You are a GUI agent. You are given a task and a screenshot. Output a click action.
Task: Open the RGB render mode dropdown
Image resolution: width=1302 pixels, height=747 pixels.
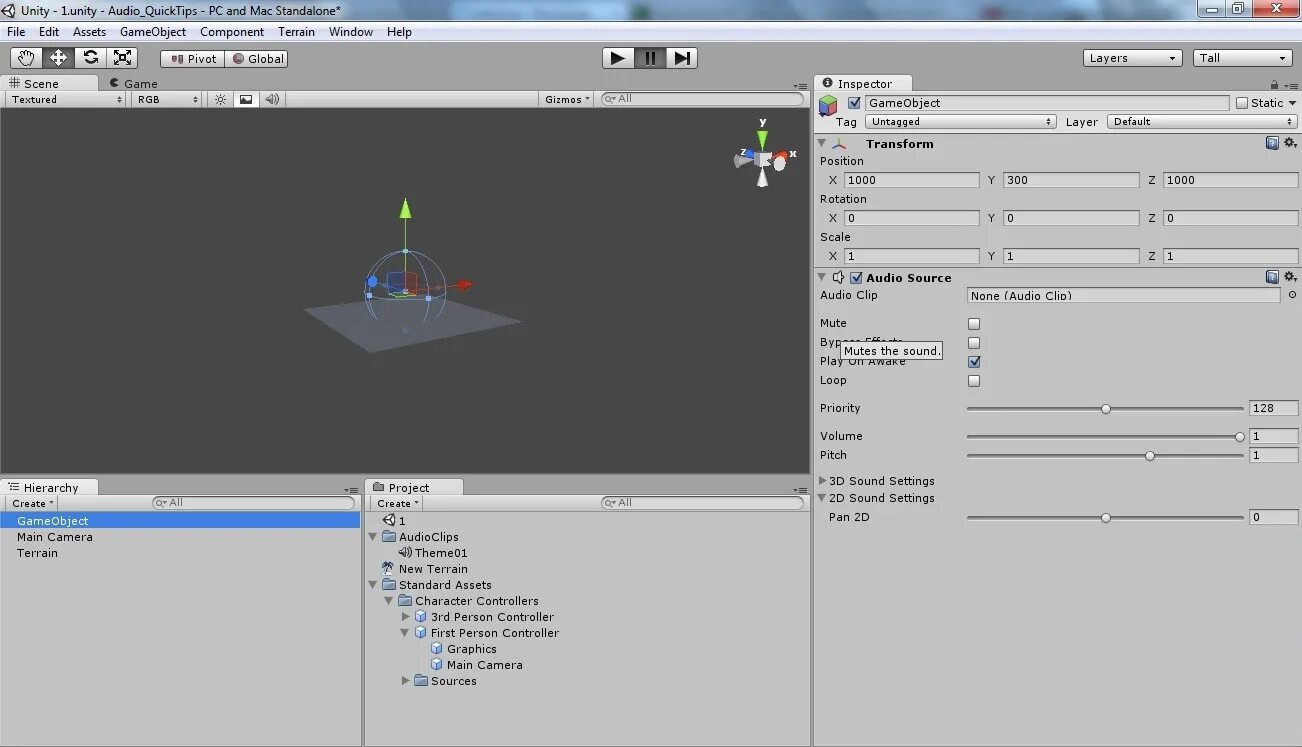coord(168,99)
